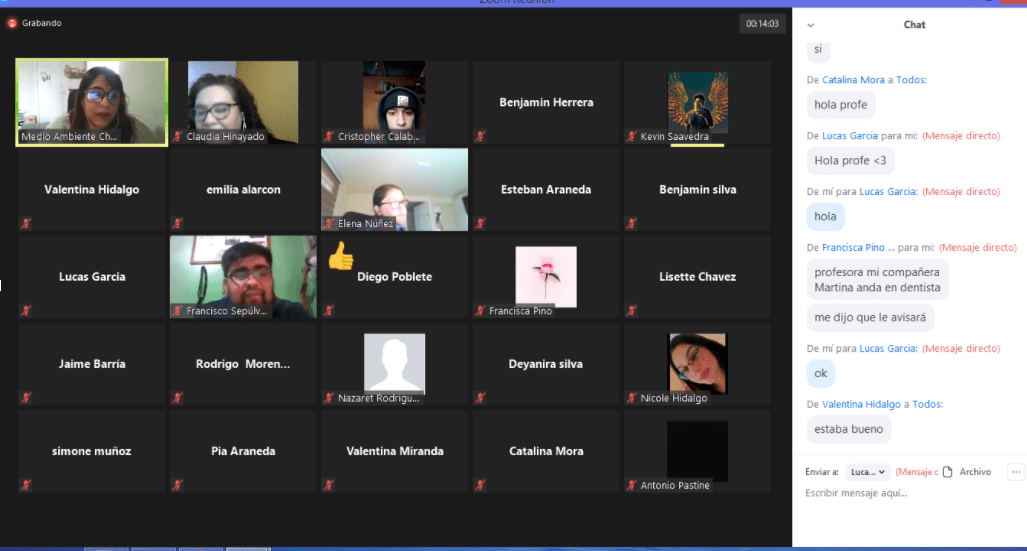The width and height of the screenshot is (1027, 551).
Task: Click the muted mic icon on Cristopher Calab
Action: (x=329, y=136)
